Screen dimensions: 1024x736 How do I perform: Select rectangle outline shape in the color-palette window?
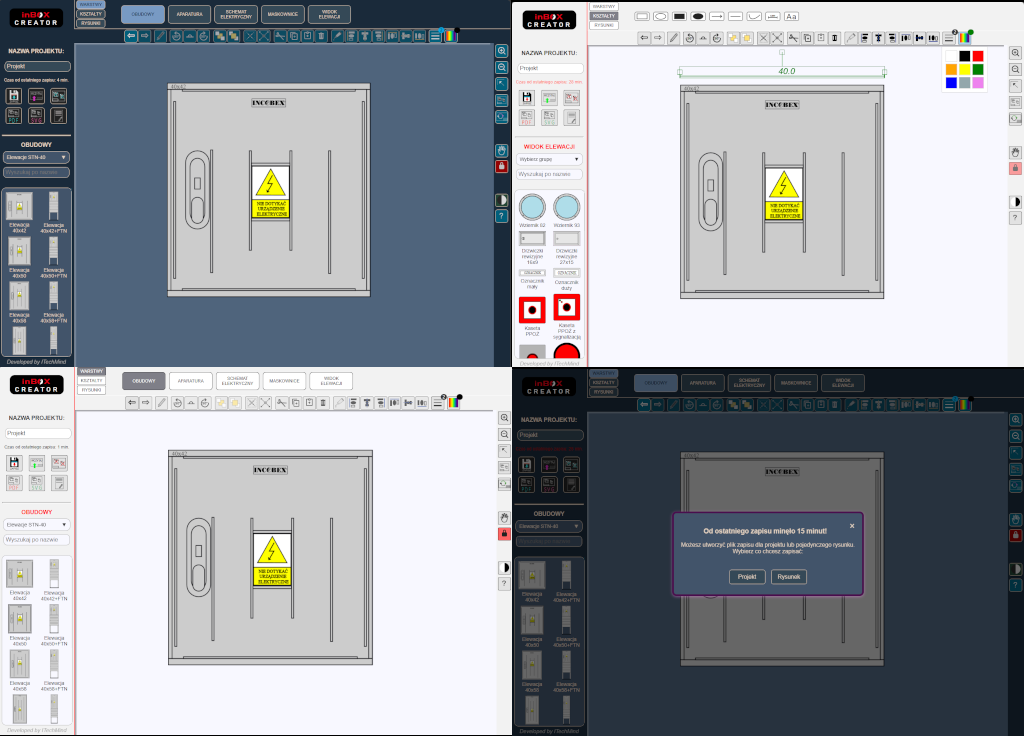pos(642,16)
